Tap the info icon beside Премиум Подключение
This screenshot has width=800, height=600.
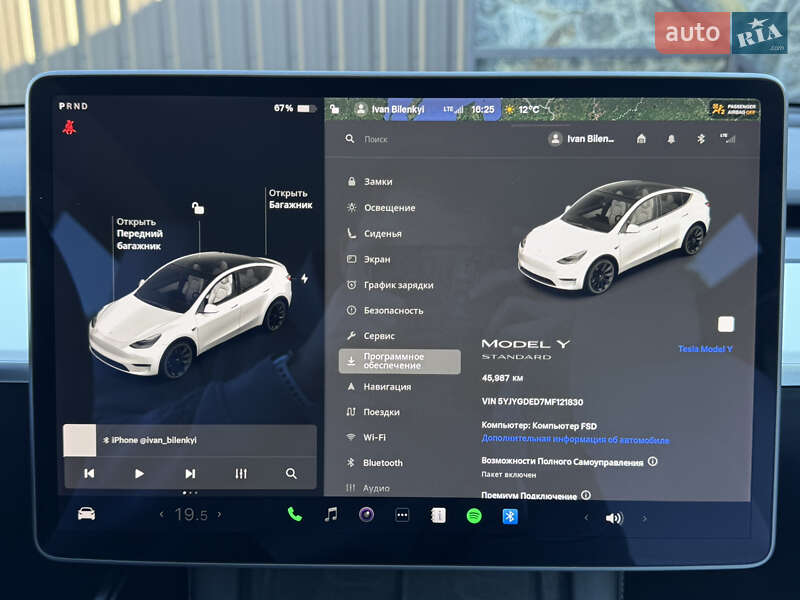(586, 495)
